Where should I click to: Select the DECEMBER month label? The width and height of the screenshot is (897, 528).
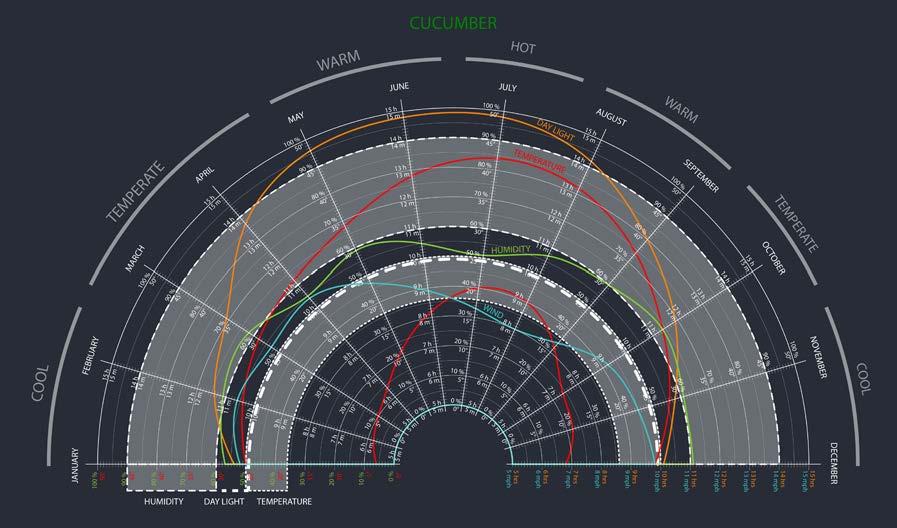tap(834, 463)
